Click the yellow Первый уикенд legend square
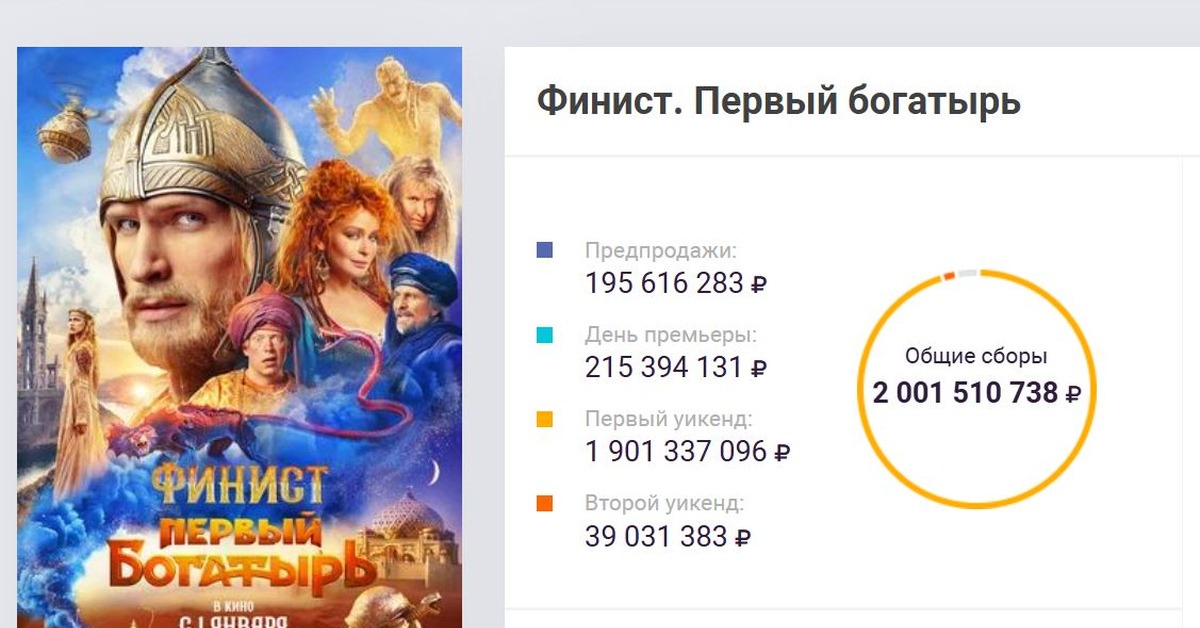1200x628 pixels. click(x=545, y=421)
